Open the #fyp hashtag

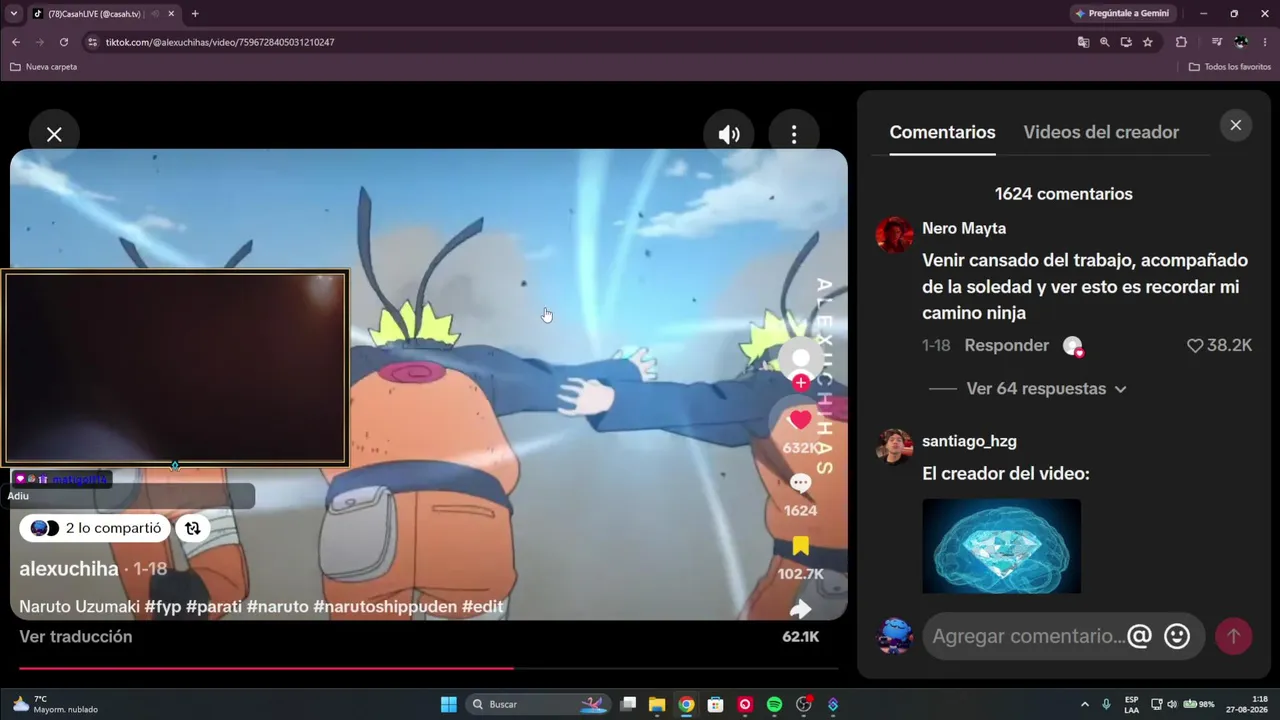tap(162, 607)
